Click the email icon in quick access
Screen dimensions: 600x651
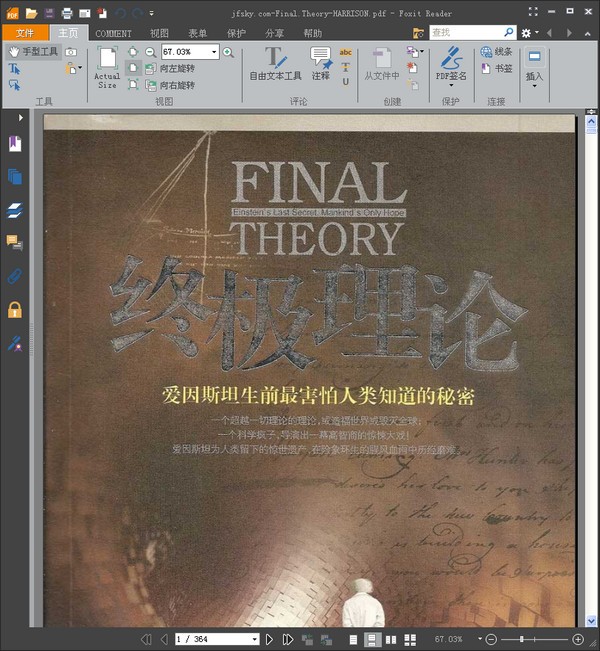tap(85, 13)
